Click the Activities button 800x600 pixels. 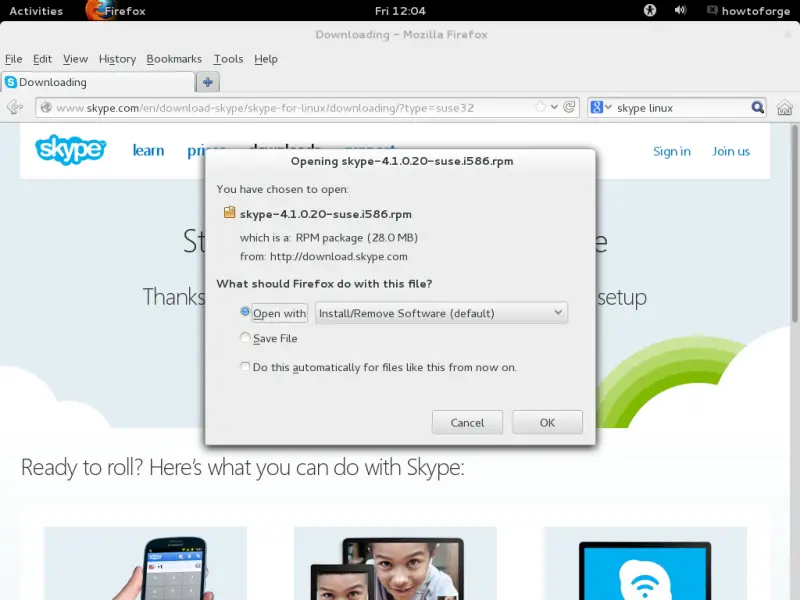pyautogui.click(x=36, y=11)
